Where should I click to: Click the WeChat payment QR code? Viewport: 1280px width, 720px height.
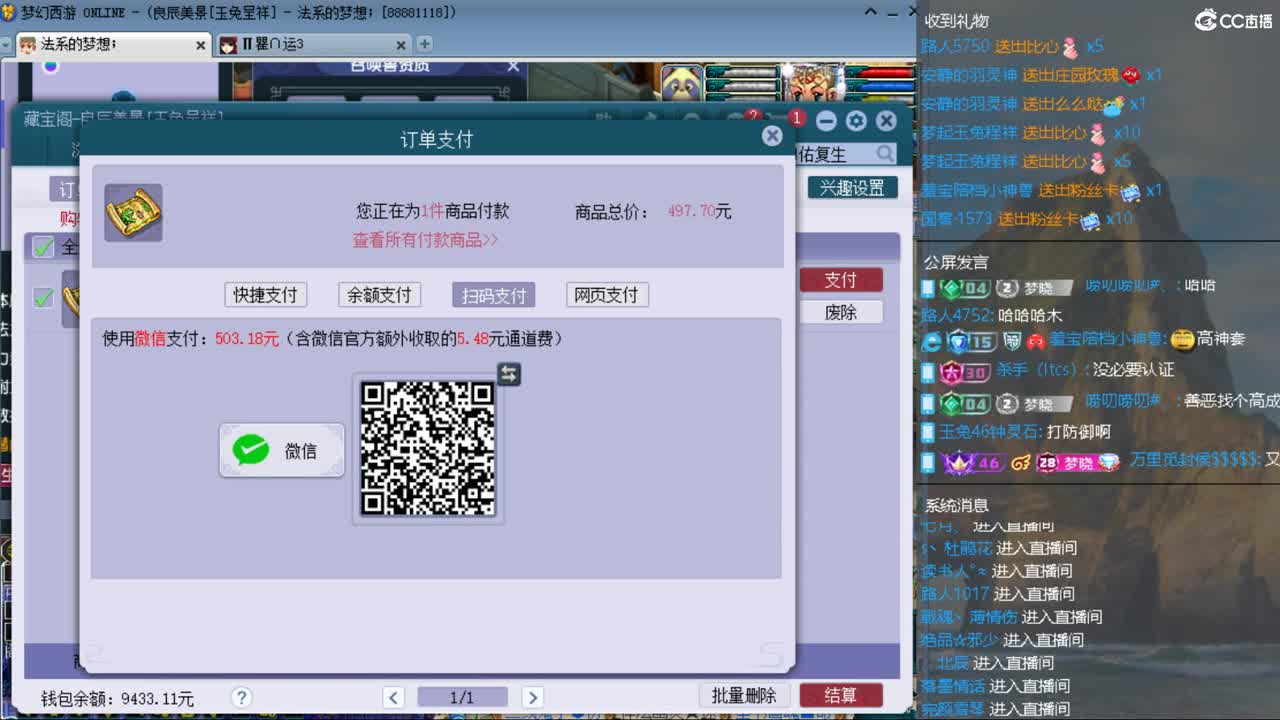(x=428, y=449)
